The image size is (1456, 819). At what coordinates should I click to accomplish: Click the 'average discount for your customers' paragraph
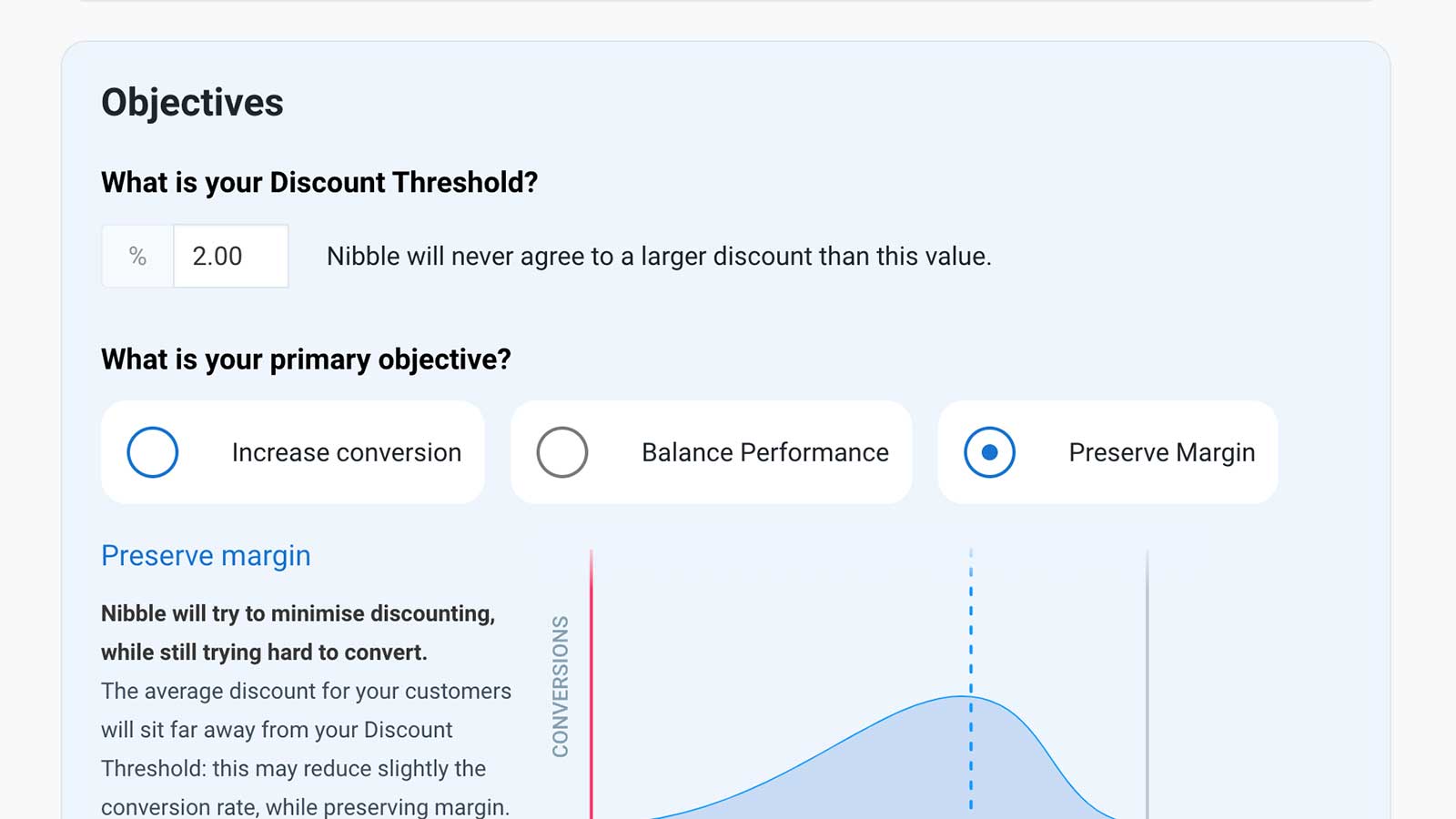pos(306,749)
